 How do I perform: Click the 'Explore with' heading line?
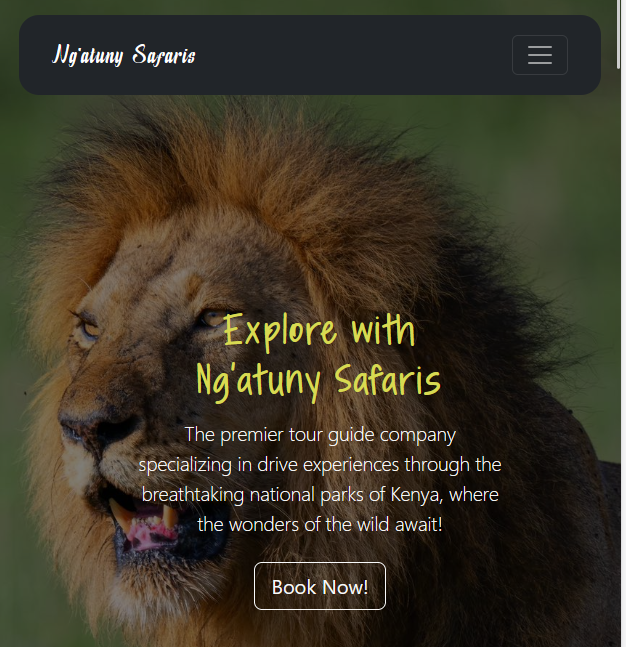point(319,332)
